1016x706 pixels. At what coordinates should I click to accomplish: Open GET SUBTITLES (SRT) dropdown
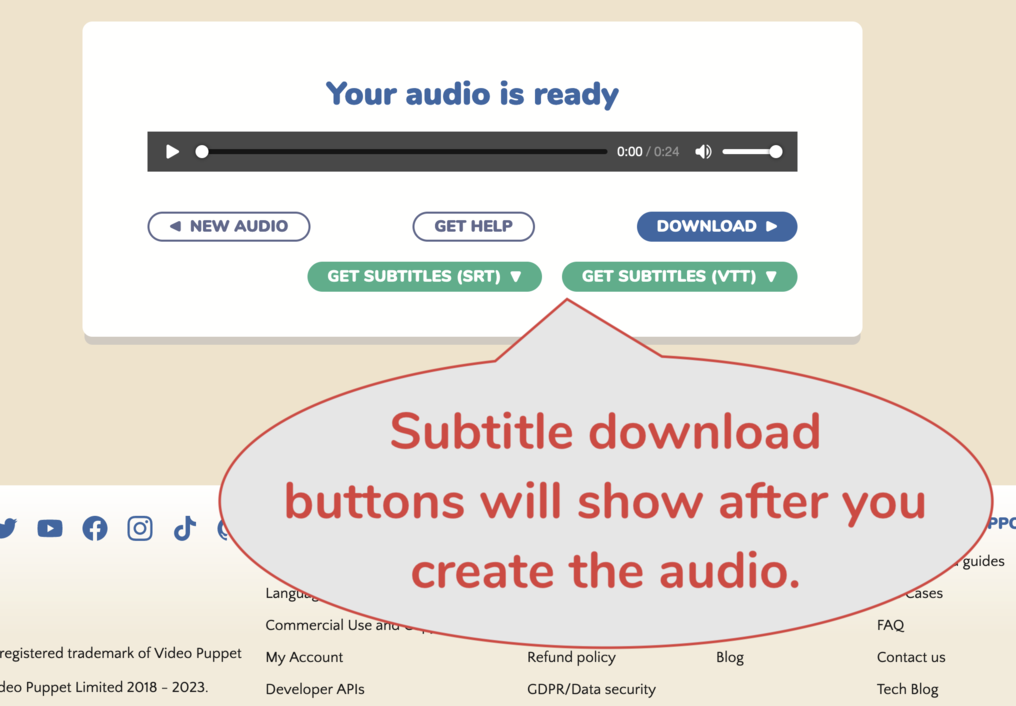click(x=424, y=277)
